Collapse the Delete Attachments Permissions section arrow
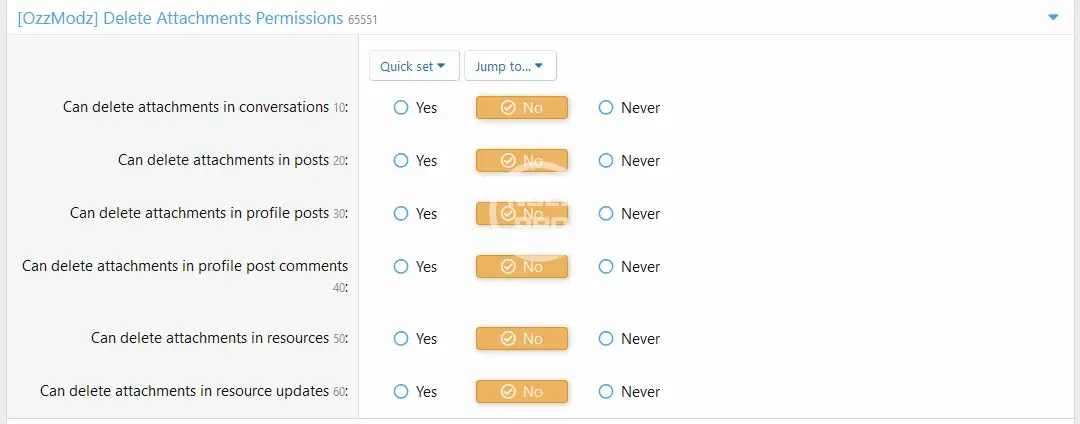 click(1053, 17)
